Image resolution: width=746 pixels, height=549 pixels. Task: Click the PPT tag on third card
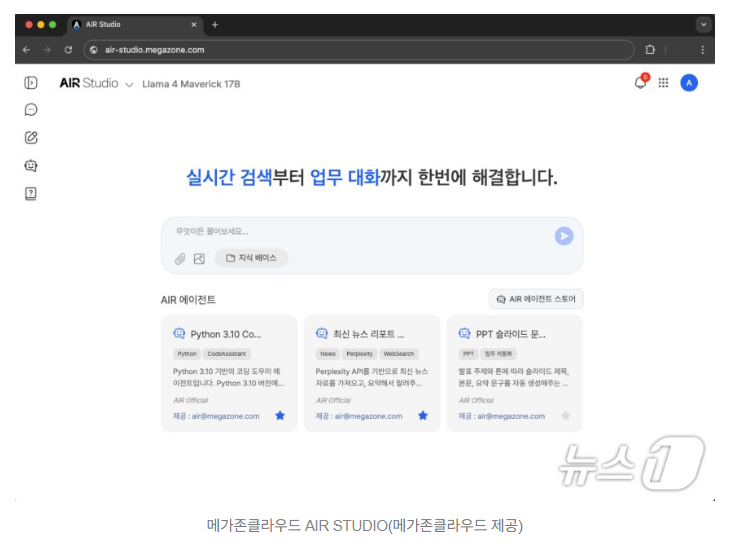[469, 354]
